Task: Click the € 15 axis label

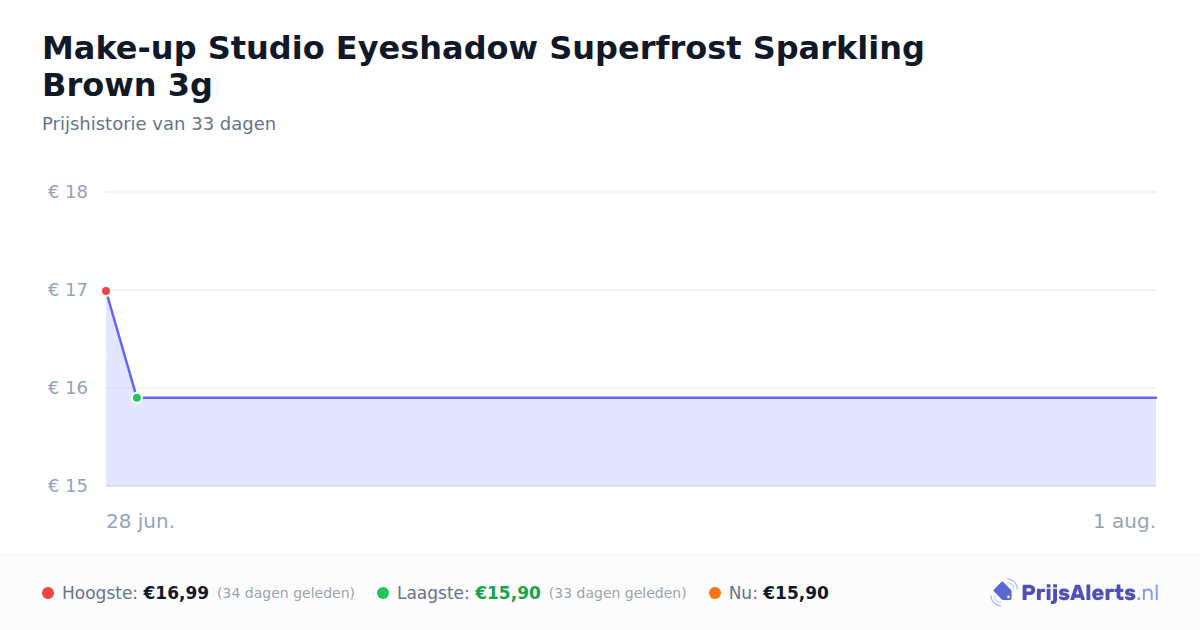Action: (x=68, y=486)
